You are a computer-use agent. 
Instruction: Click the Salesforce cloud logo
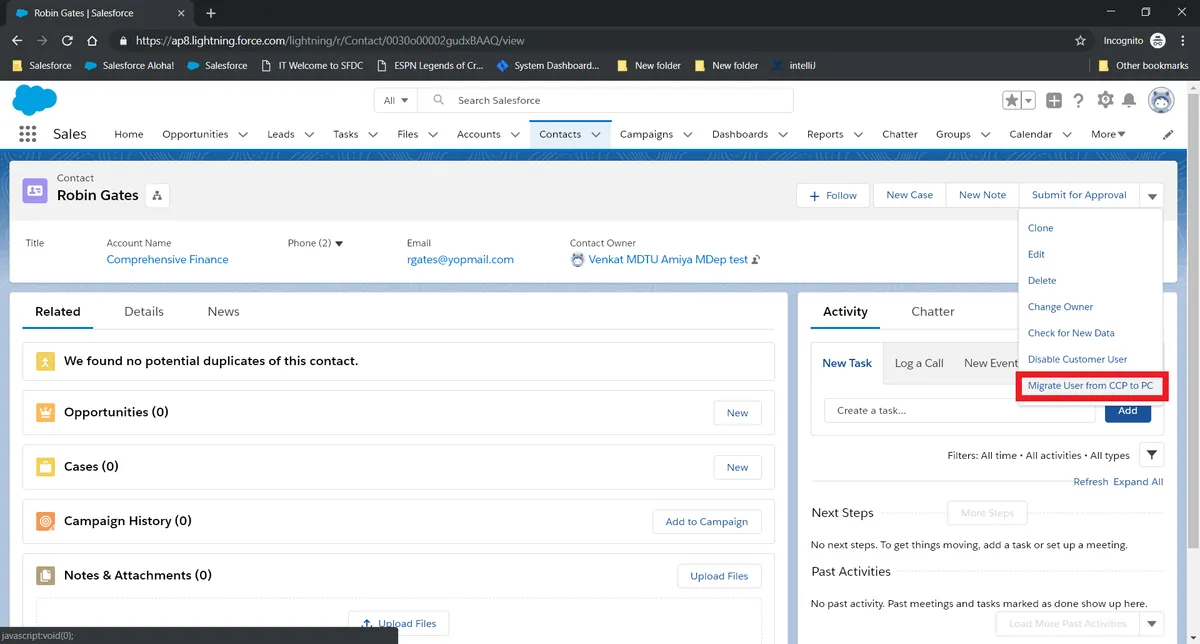[x=35, y=100]
